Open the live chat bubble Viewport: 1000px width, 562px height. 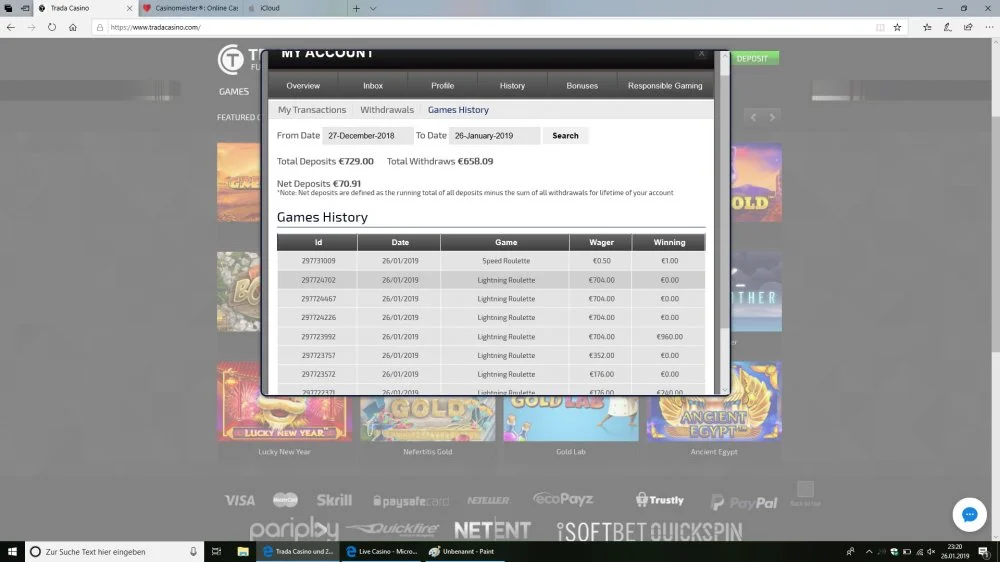pos(969,514)
